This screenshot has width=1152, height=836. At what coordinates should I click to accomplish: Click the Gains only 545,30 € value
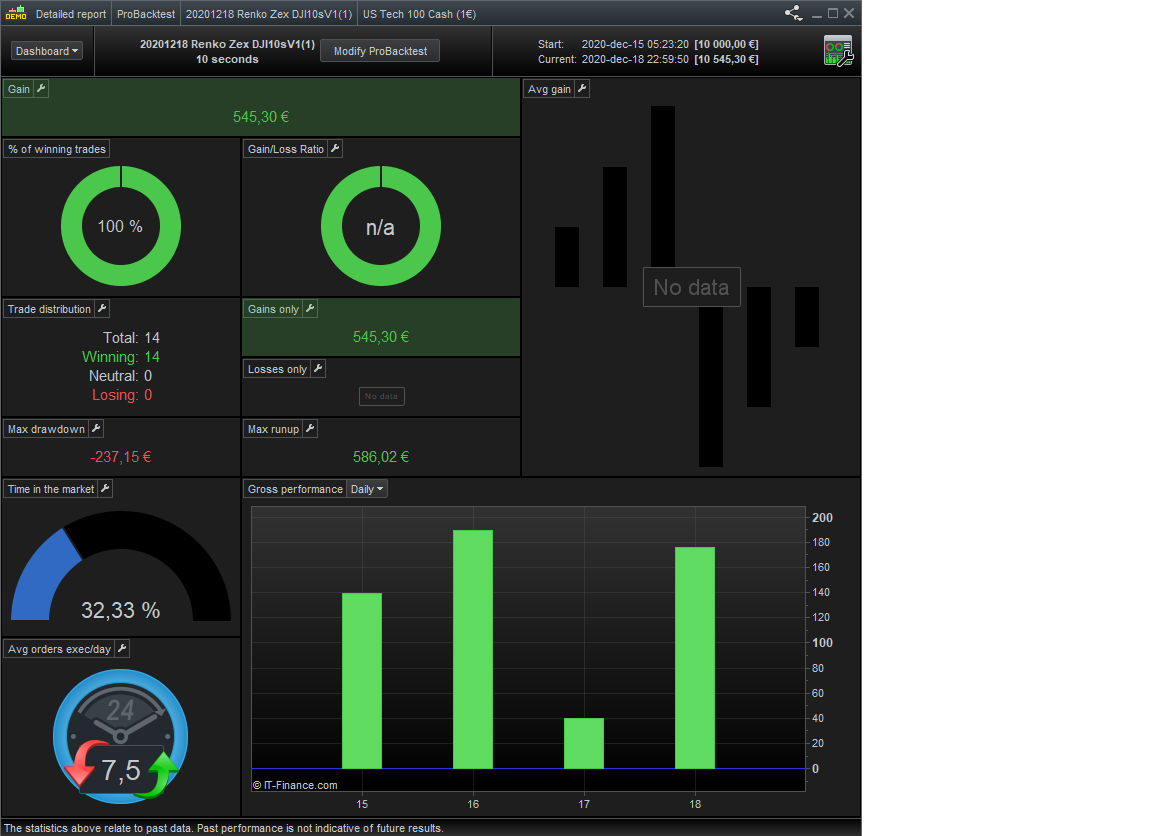(x=381, y=336)
